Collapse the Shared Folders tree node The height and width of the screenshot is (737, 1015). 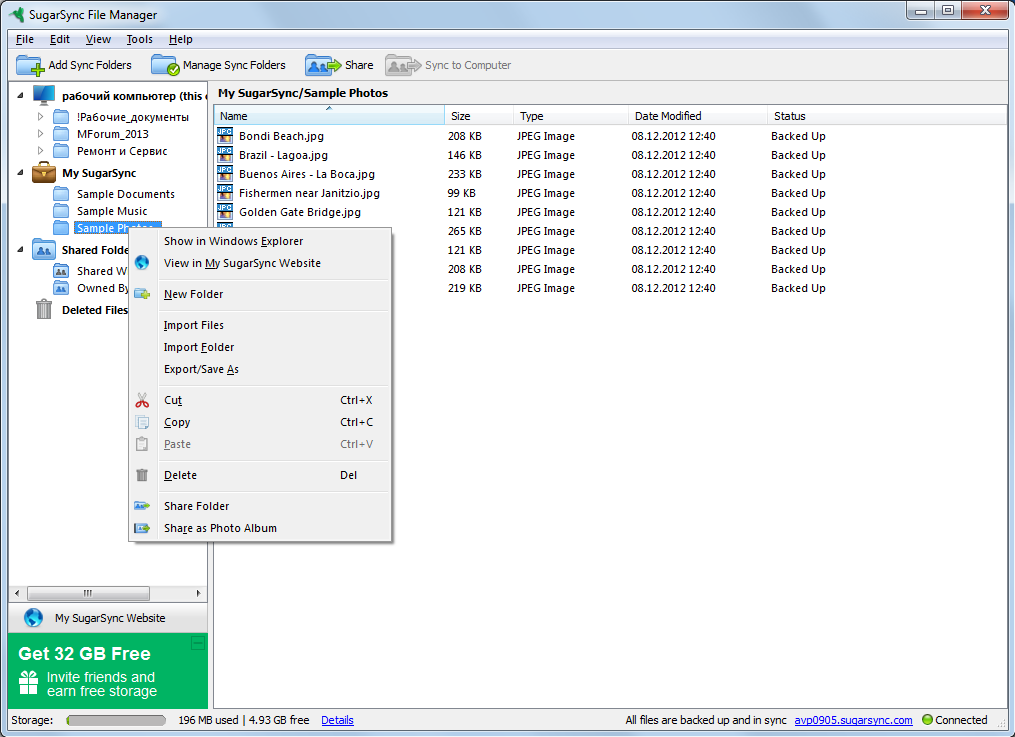coord(21,250)
